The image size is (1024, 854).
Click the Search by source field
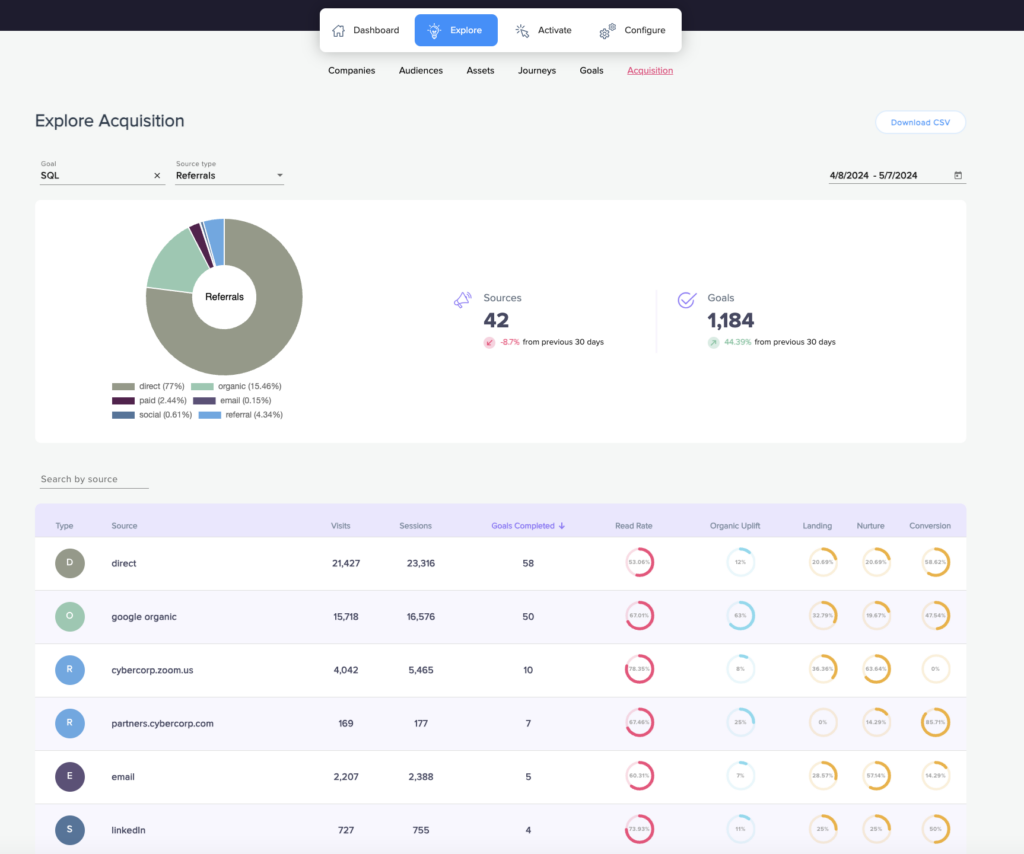pos(94,479)
